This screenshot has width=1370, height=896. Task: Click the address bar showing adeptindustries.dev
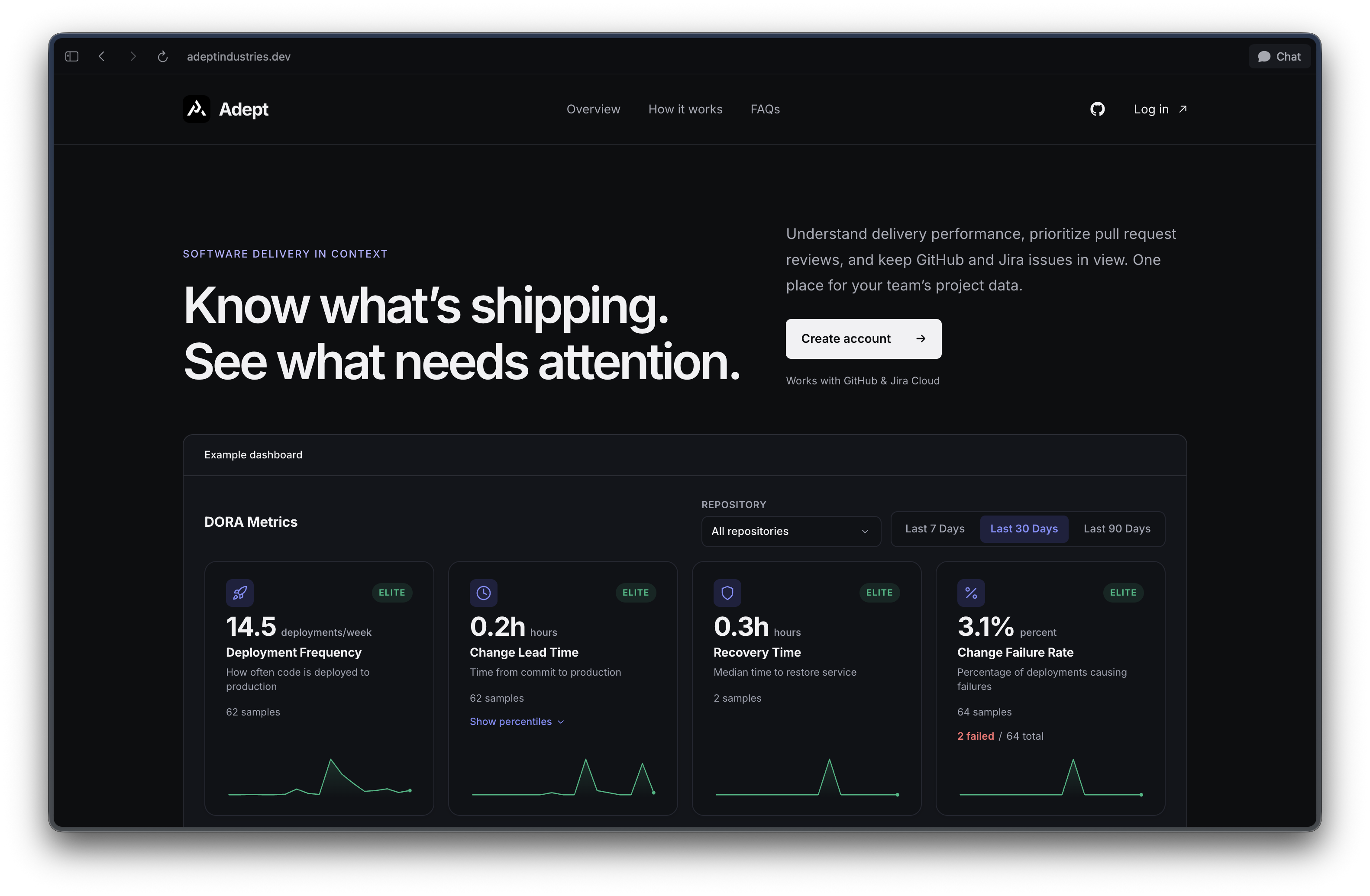coord(239,56)
